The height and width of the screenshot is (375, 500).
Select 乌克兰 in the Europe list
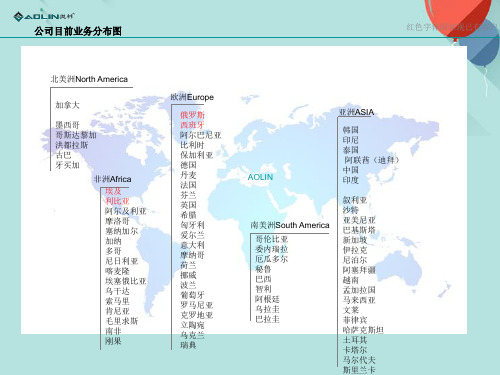192,335
